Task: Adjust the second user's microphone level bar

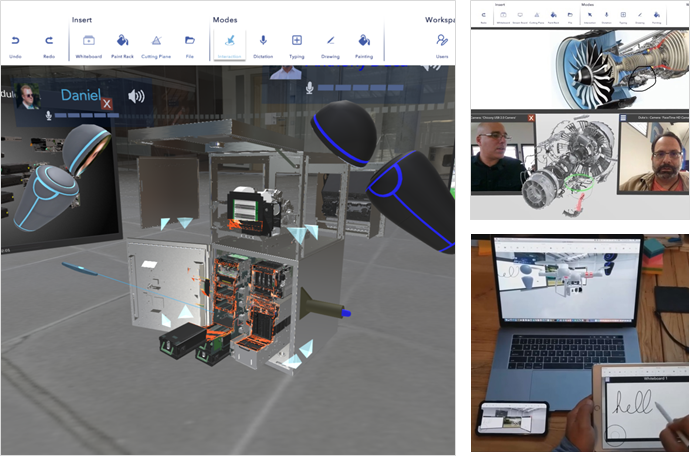Action: pyautogui.click(x=361, y=88)
